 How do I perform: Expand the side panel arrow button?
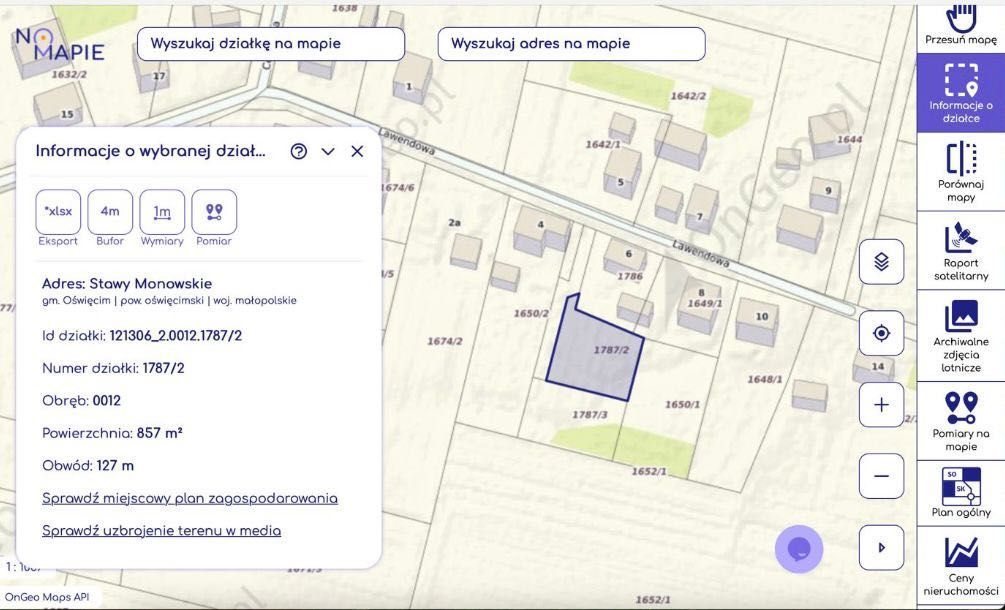coord(881,548)
